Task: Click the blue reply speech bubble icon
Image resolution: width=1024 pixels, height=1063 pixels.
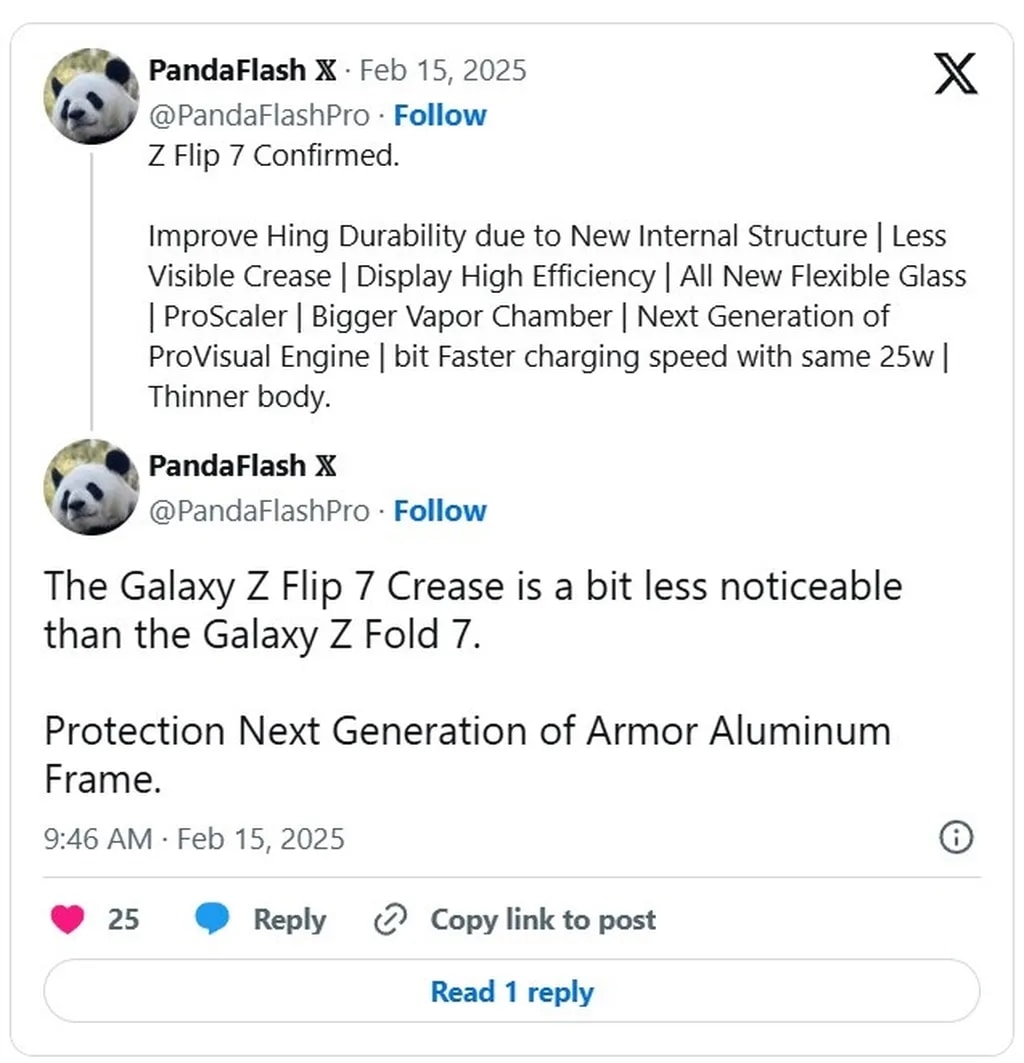Action: pyautogui.click(x=212, y=919)
